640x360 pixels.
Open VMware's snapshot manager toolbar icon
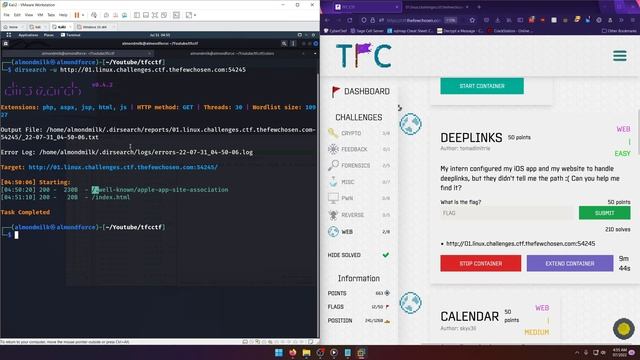click(124, 15)
